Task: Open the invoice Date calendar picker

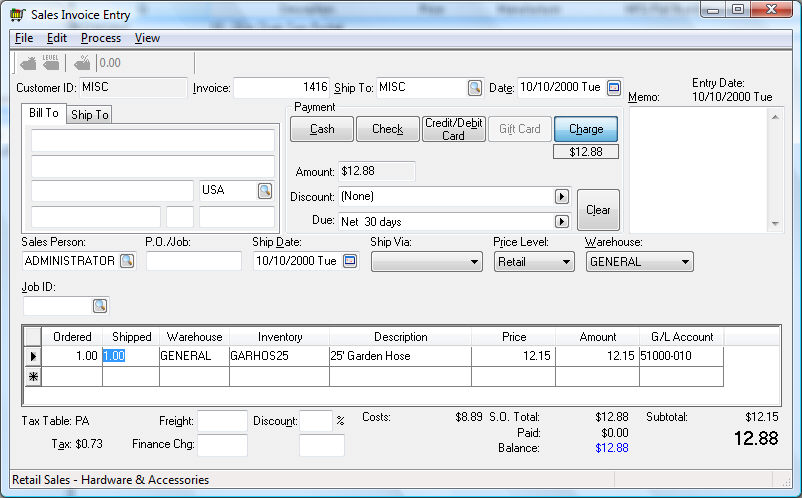Action: 614,88
